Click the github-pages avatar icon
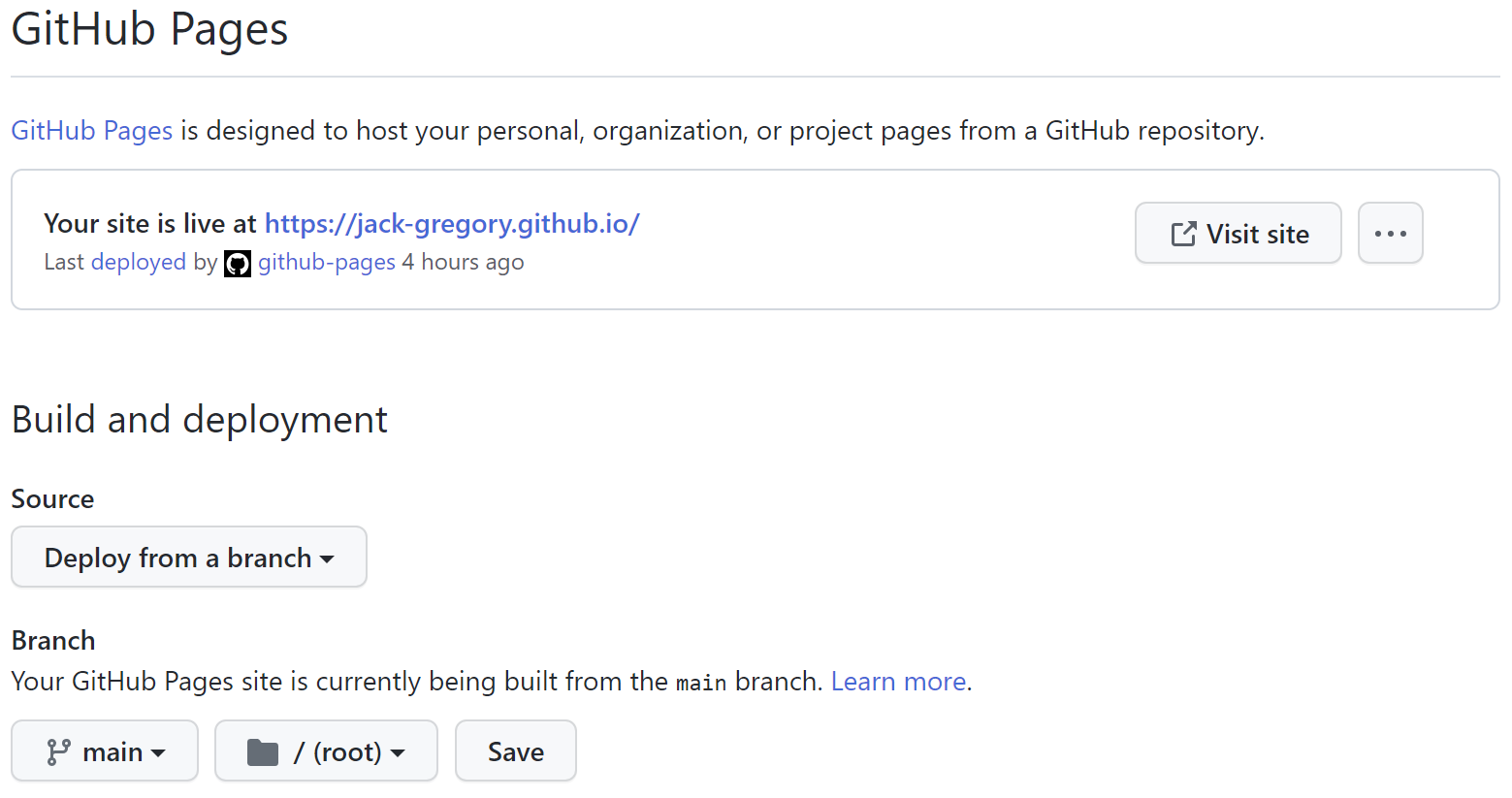 point(238,264)
